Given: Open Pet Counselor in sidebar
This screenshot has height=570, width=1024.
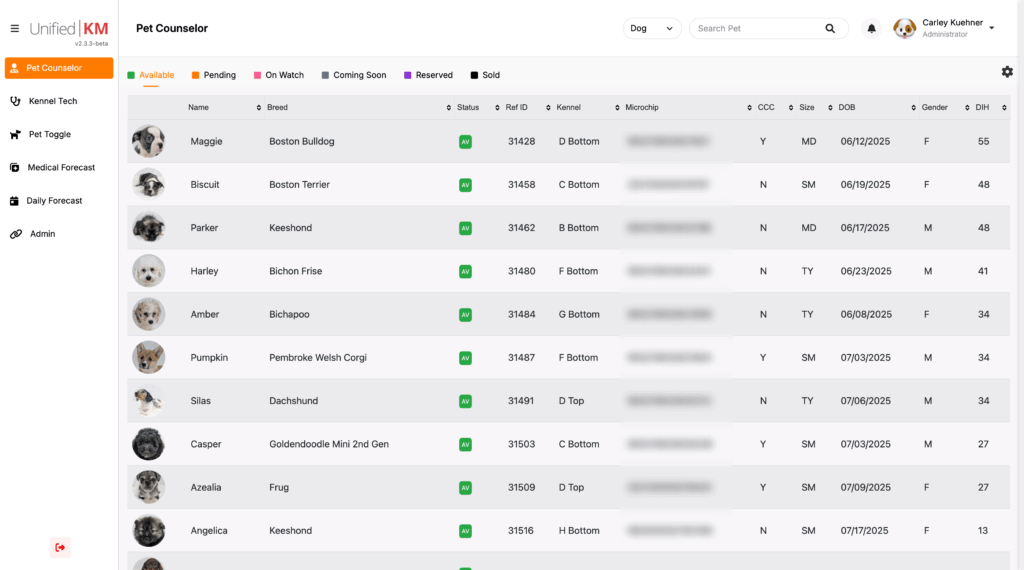Looking at the screenshot, I should click(x=59, y=68).
